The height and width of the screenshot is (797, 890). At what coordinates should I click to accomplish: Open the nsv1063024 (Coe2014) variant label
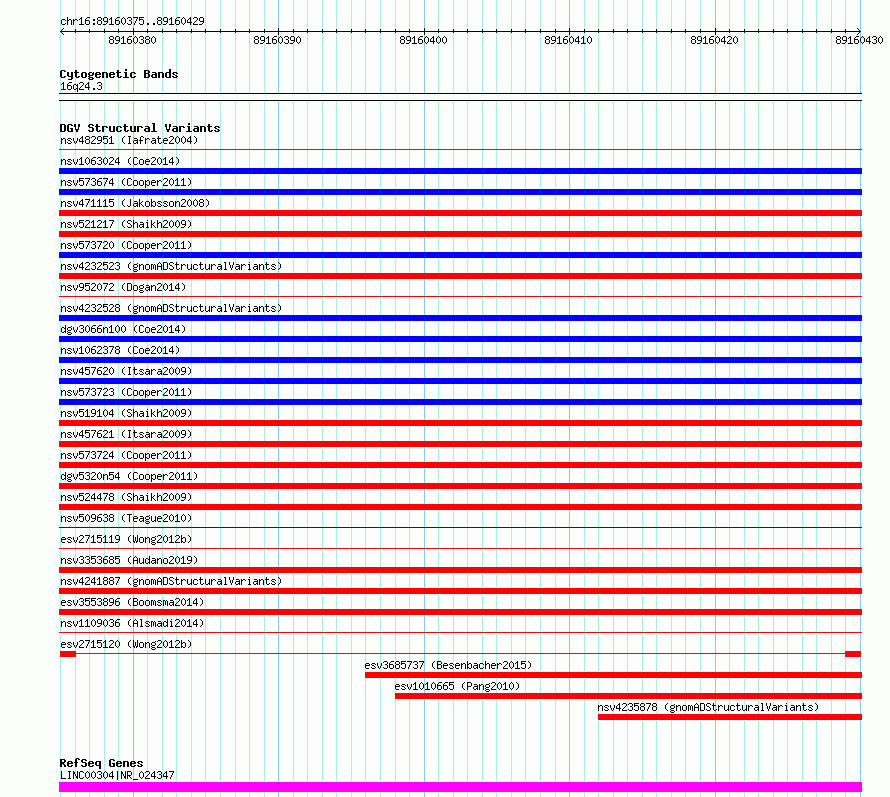tap(120, 161)
